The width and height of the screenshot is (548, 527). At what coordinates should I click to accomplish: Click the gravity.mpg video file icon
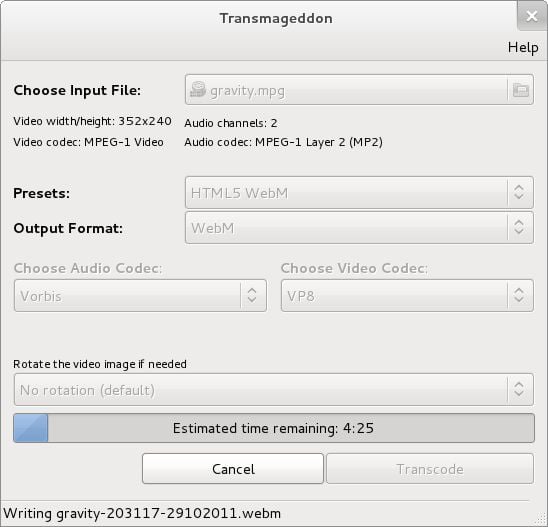click(x=197, y=89)
